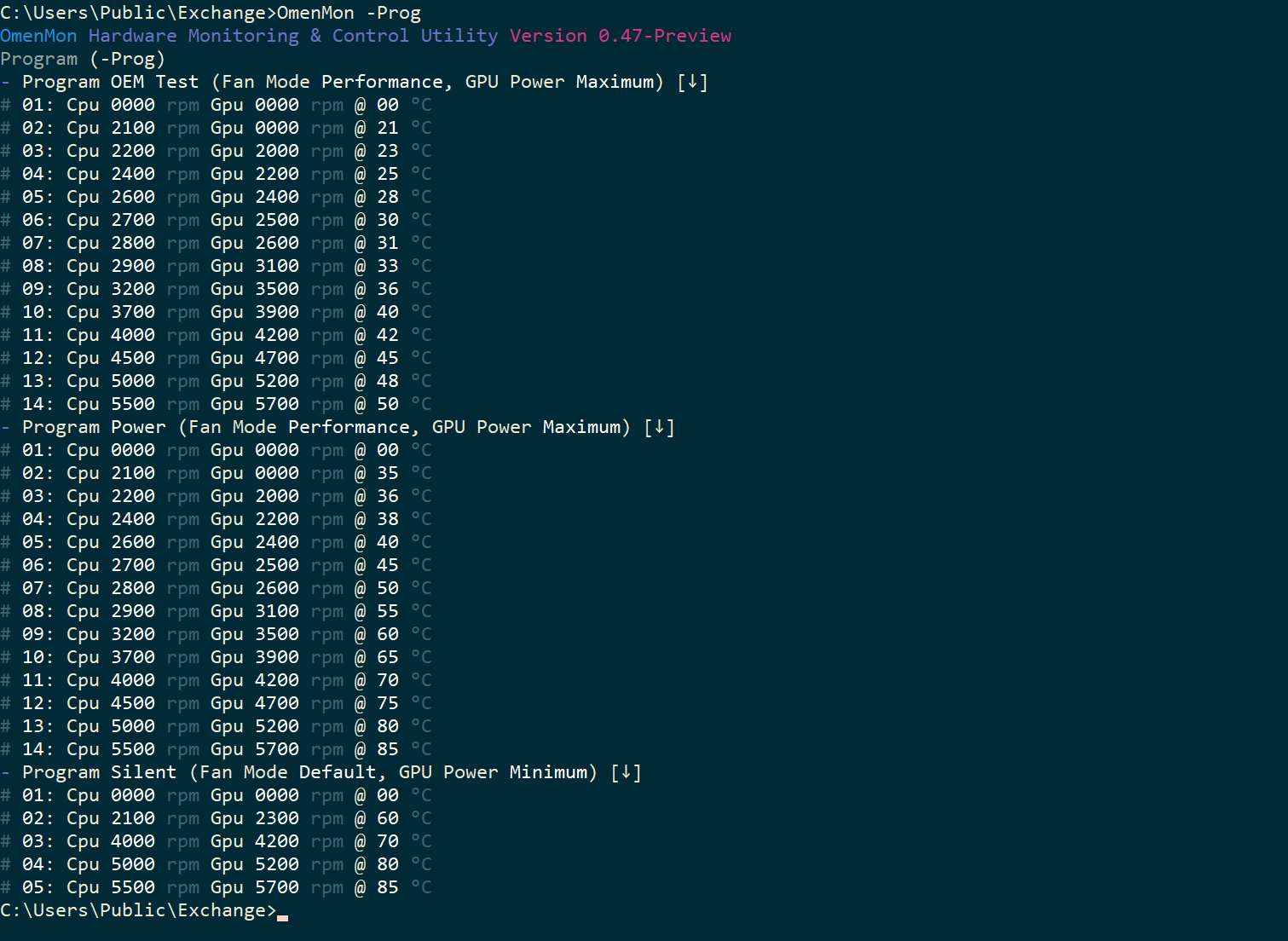Click OEM Test row 14 at 50 °C

(x=216, y=404)
